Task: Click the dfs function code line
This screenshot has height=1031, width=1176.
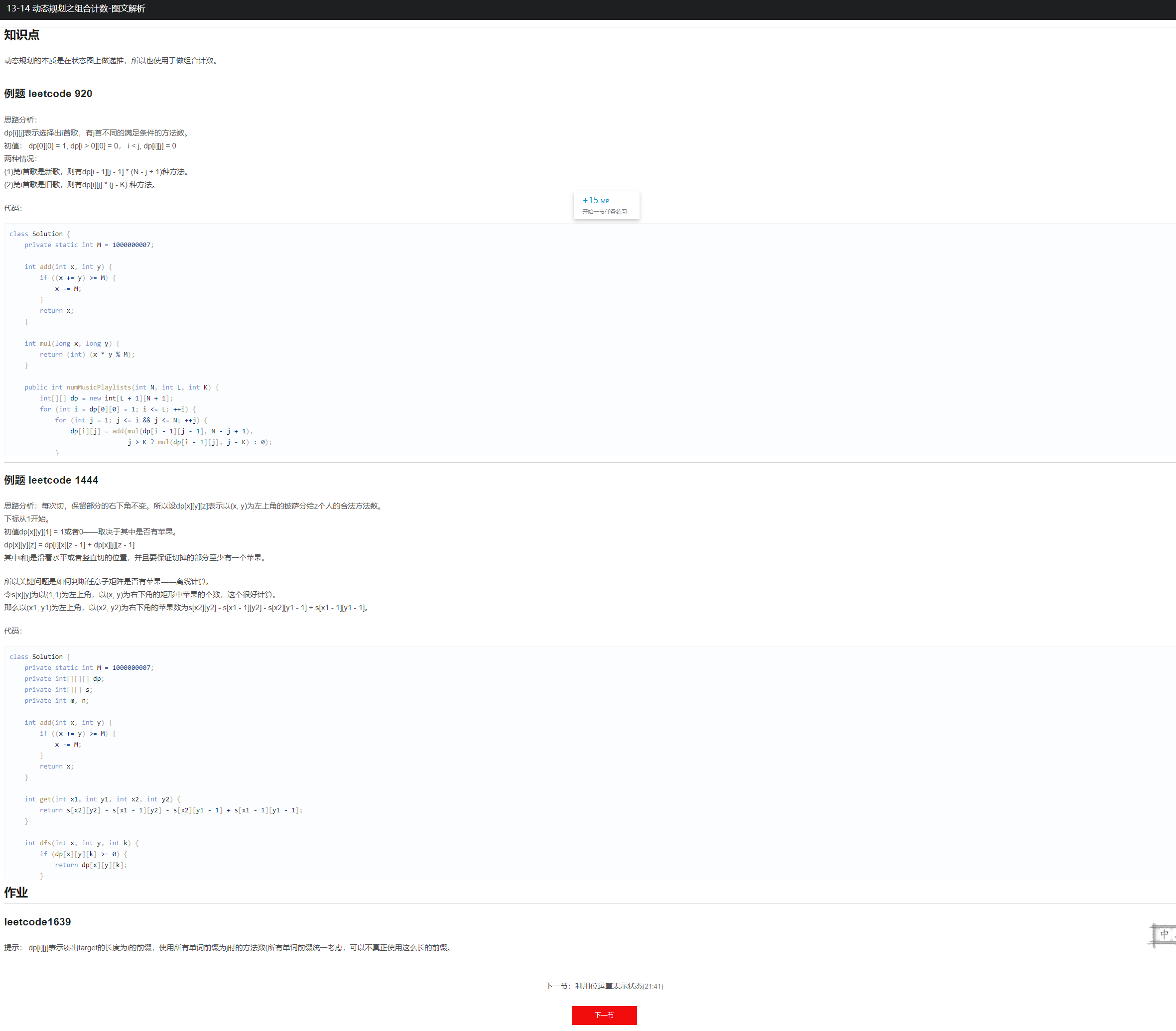Action: 81,843
